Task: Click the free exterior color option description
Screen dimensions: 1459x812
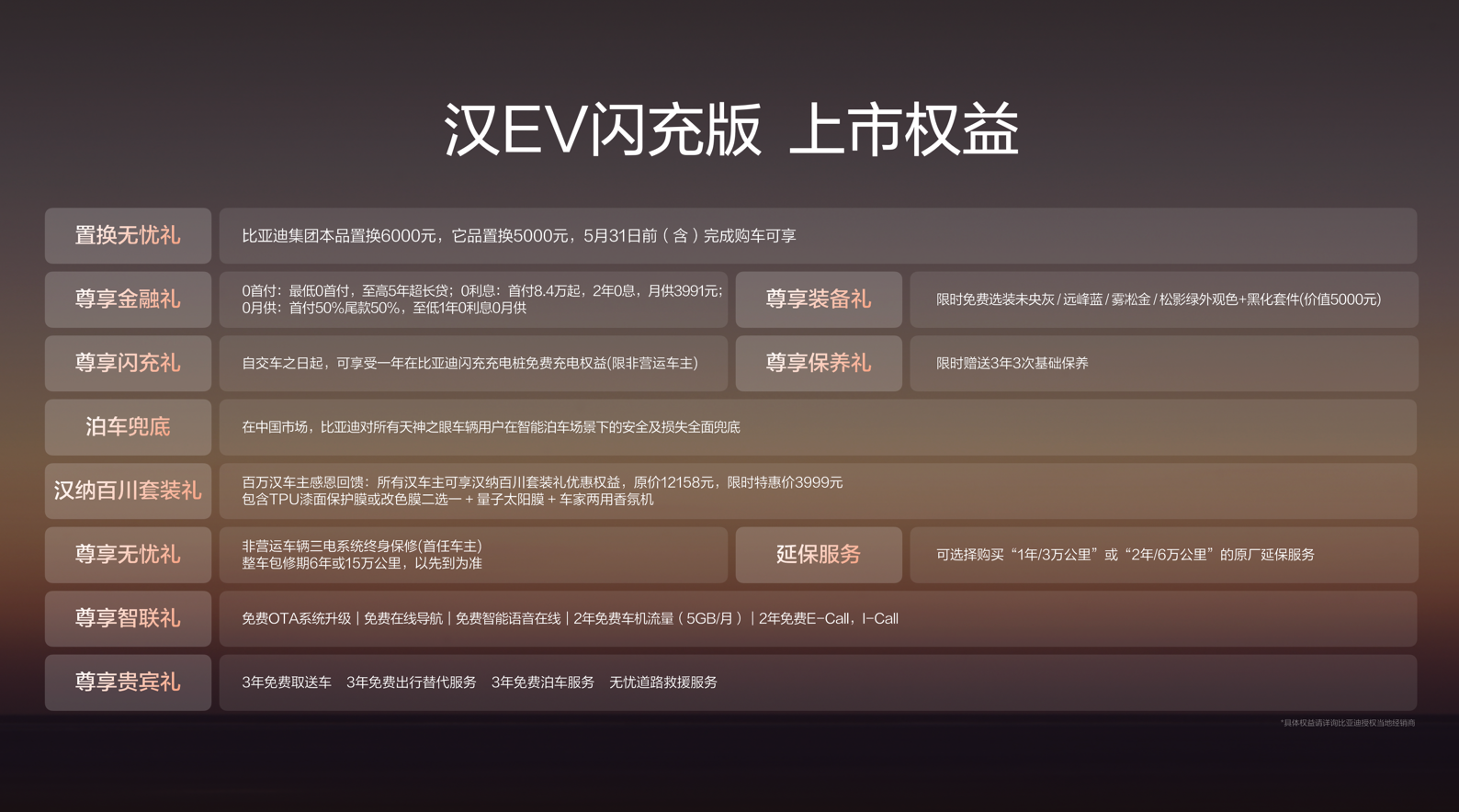Action: 1158,299
